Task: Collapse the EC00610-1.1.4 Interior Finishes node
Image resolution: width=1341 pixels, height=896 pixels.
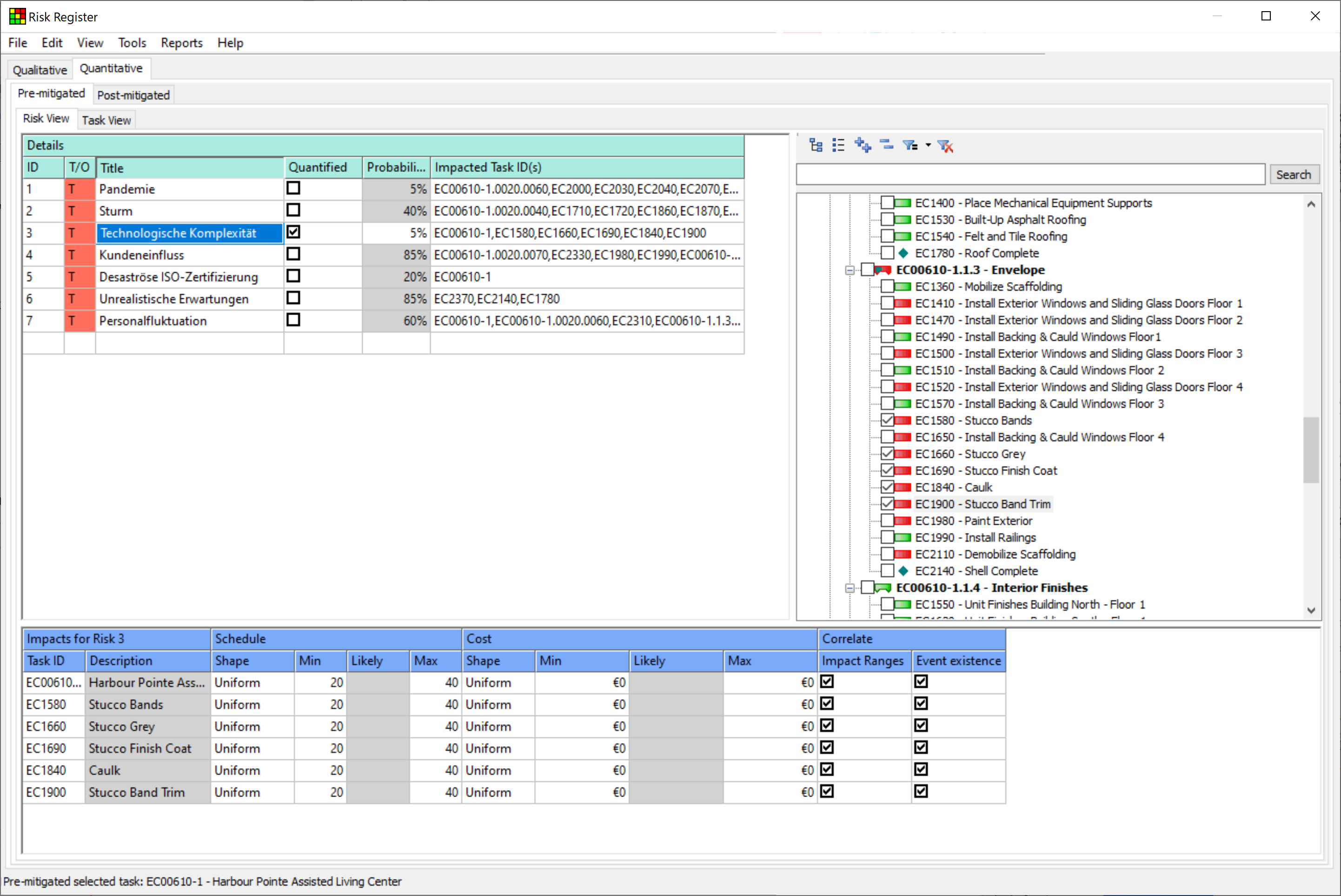Action: tap(850, 588)
